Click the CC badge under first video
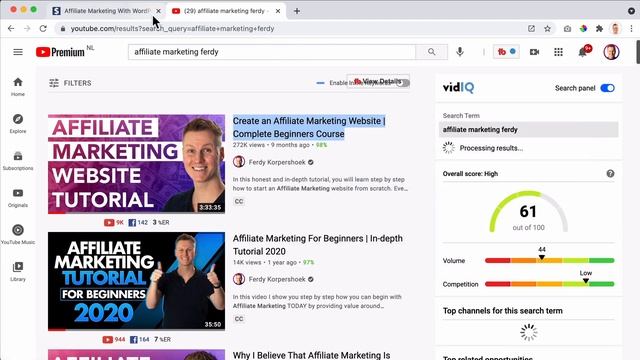Viewport: 640px width, 360px height. (239, 201)
